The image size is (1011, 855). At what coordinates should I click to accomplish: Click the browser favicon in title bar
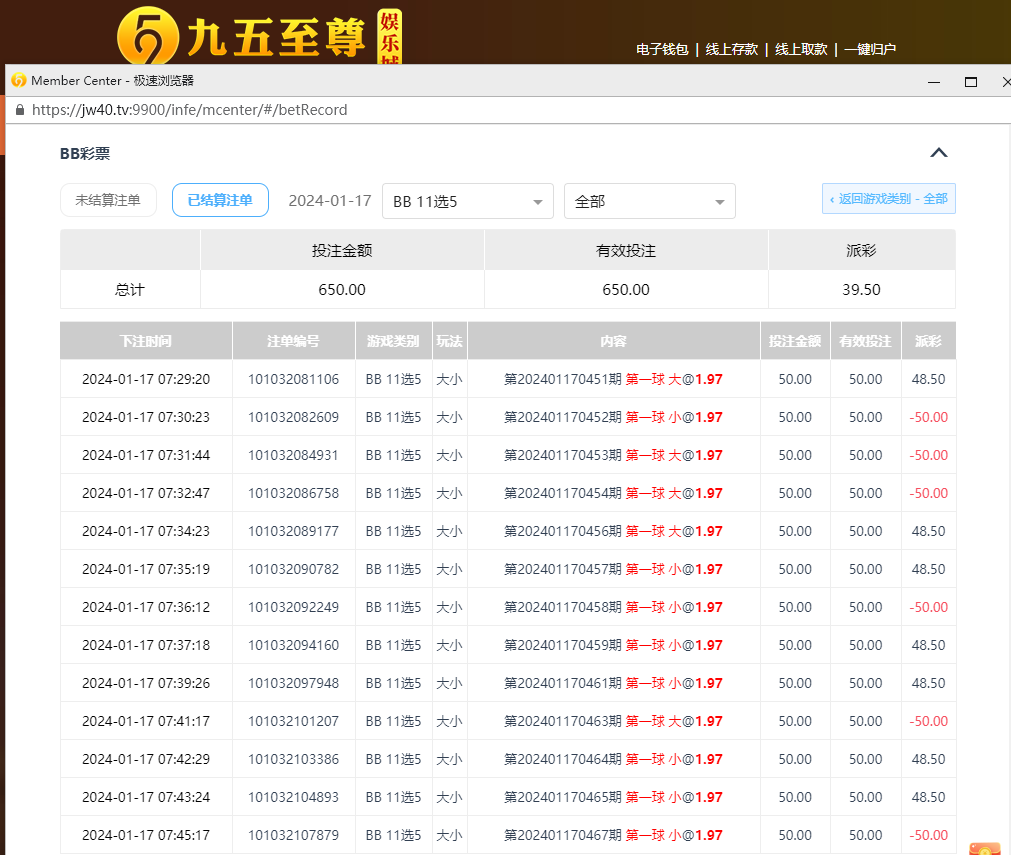point(18,81)
